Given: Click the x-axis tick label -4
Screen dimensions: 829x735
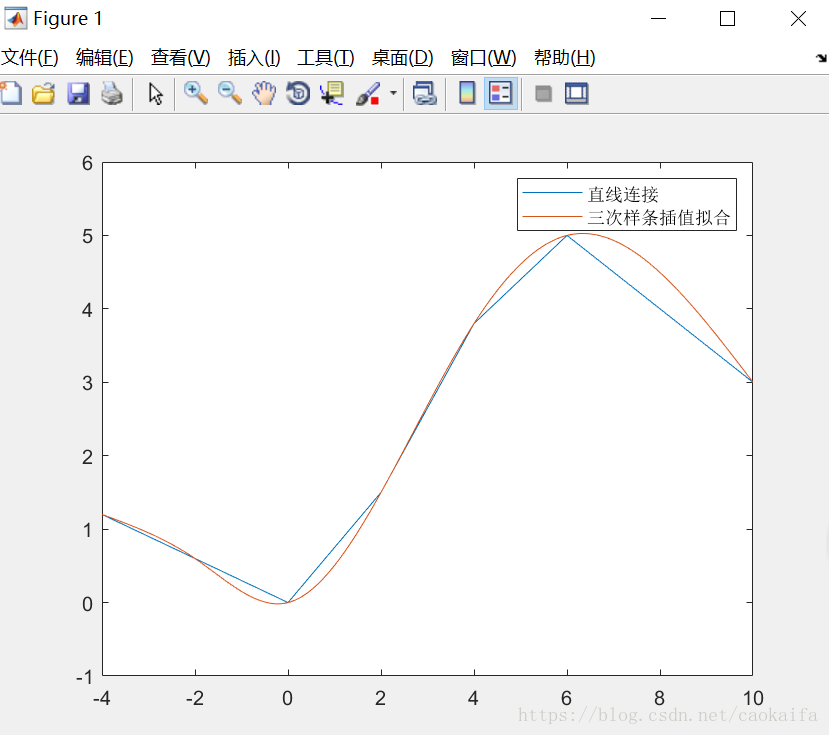Looking at the screenshot, I should [102, 699].
